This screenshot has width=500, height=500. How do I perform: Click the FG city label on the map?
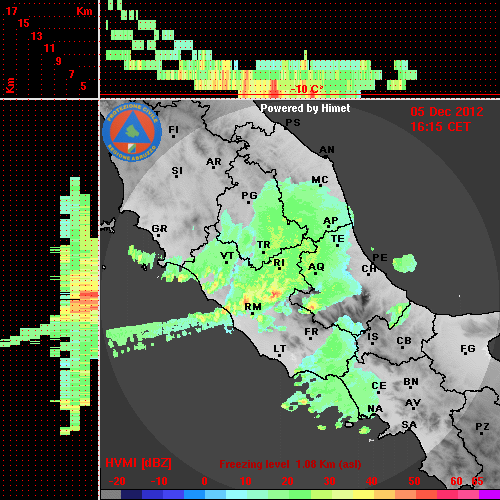pos(468,349)
